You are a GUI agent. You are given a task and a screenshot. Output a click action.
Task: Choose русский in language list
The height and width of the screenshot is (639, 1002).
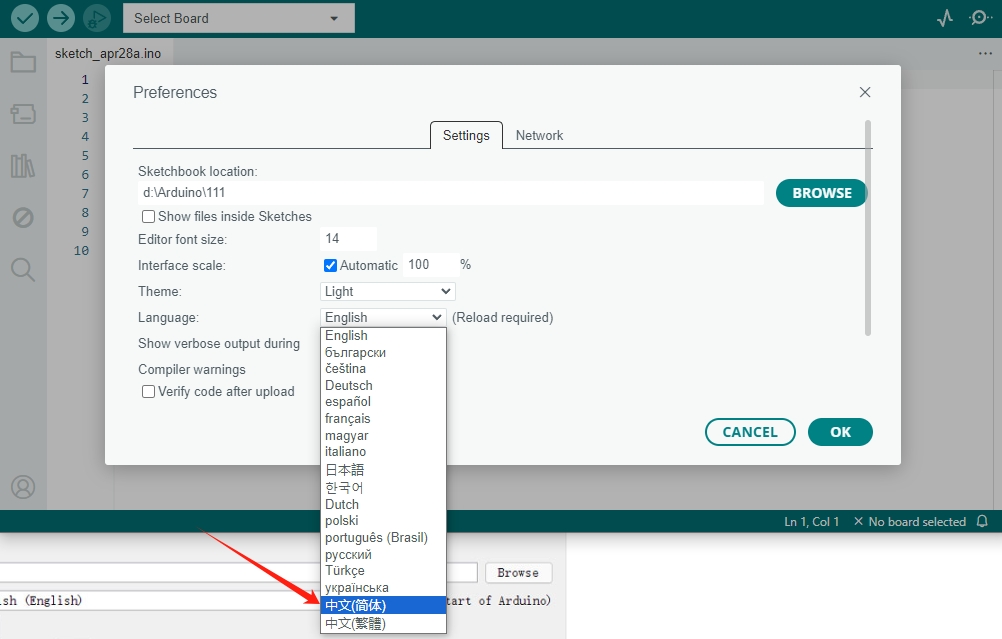pos(383,554)
